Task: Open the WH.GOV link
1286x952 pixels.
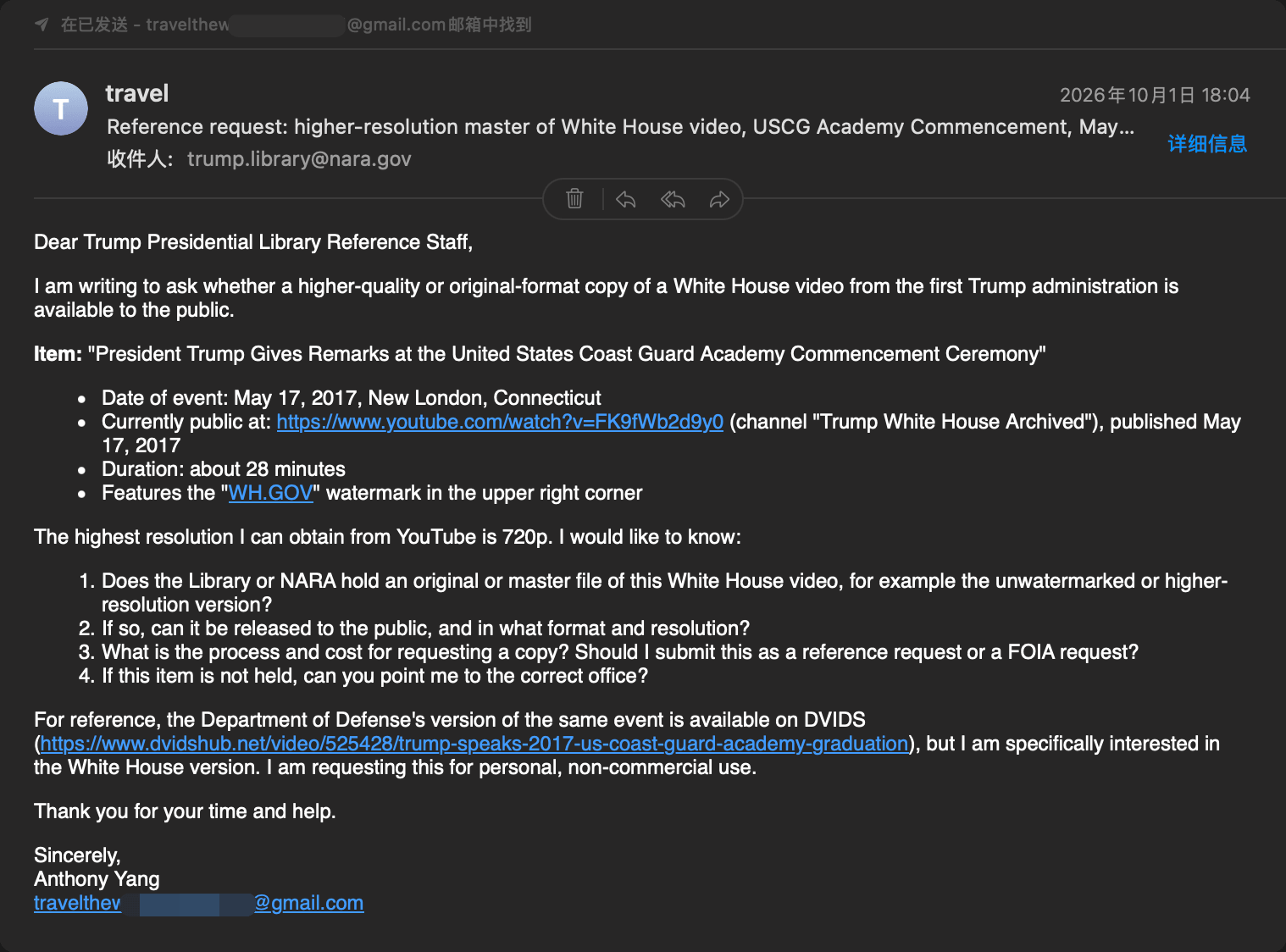Action: (270, 493)
